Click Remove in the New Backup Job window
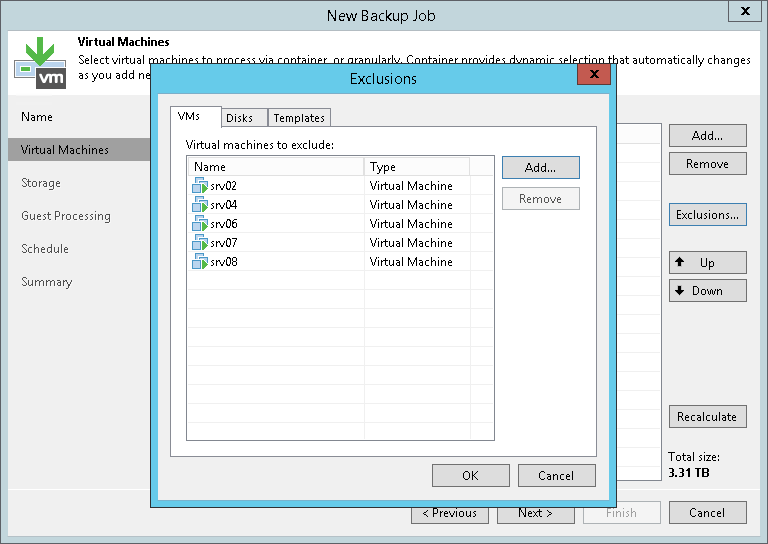Viewport: 768px width, 544px height. (x=708, y=164)
